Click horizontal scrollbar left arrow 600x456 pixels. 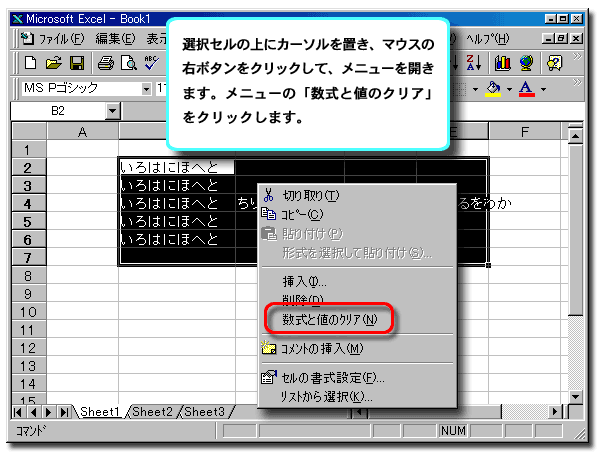[x=359, y=412]
